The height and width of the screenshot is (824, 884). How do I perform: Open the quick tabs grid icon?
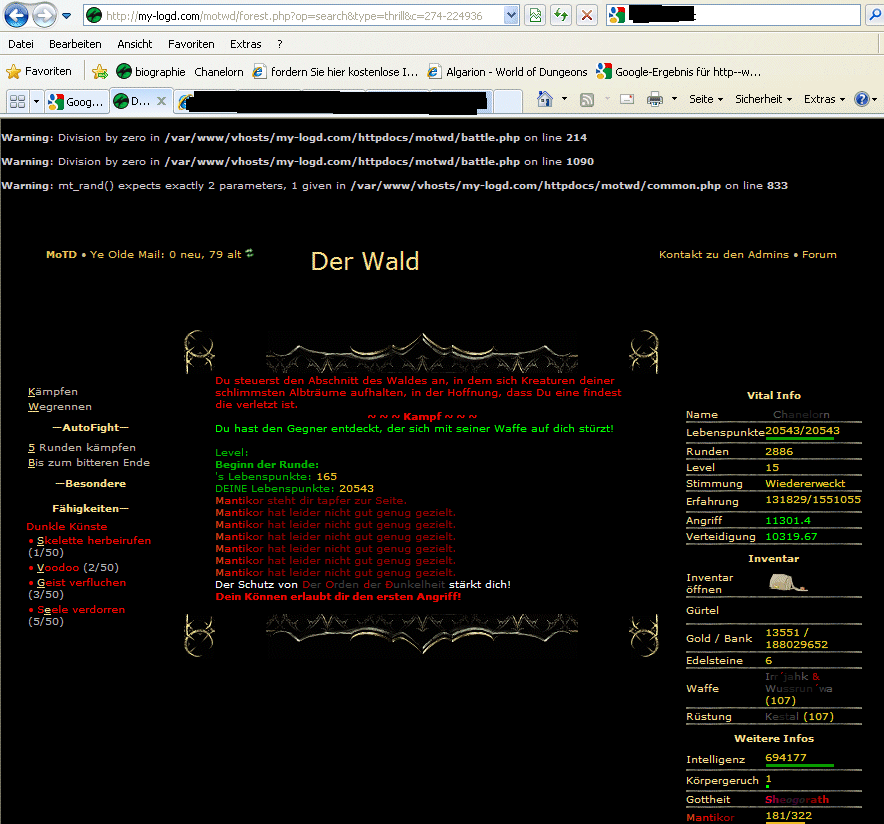pos(17,101)
